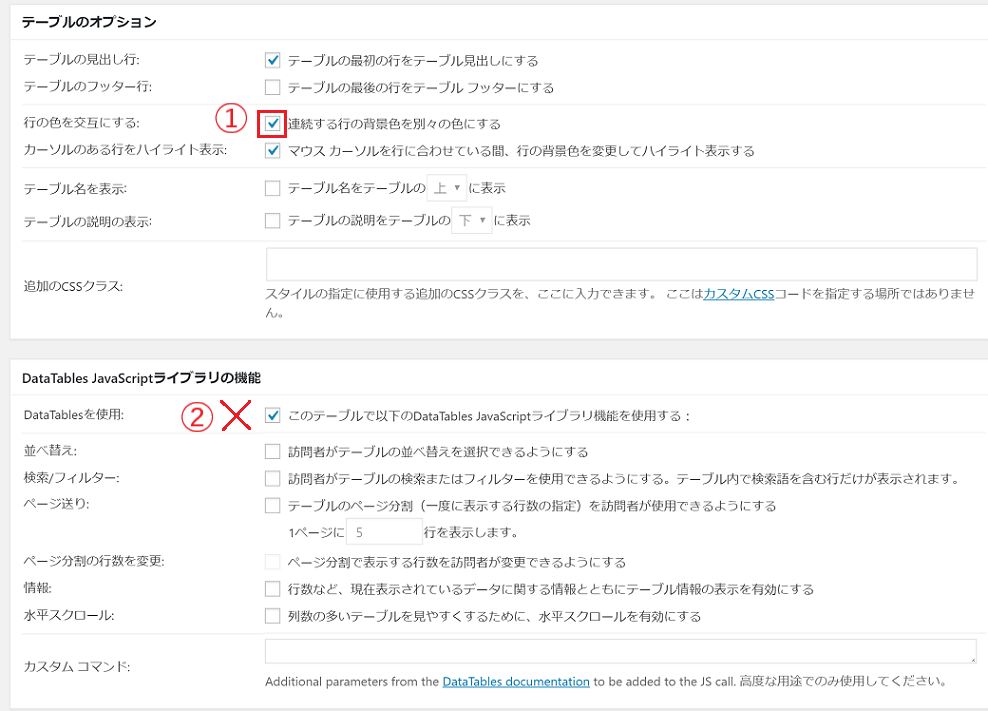The height and width of the screenshot is (711, 988).
Task: Enable table info checkbox (情報)
Action: click(272, 589)
